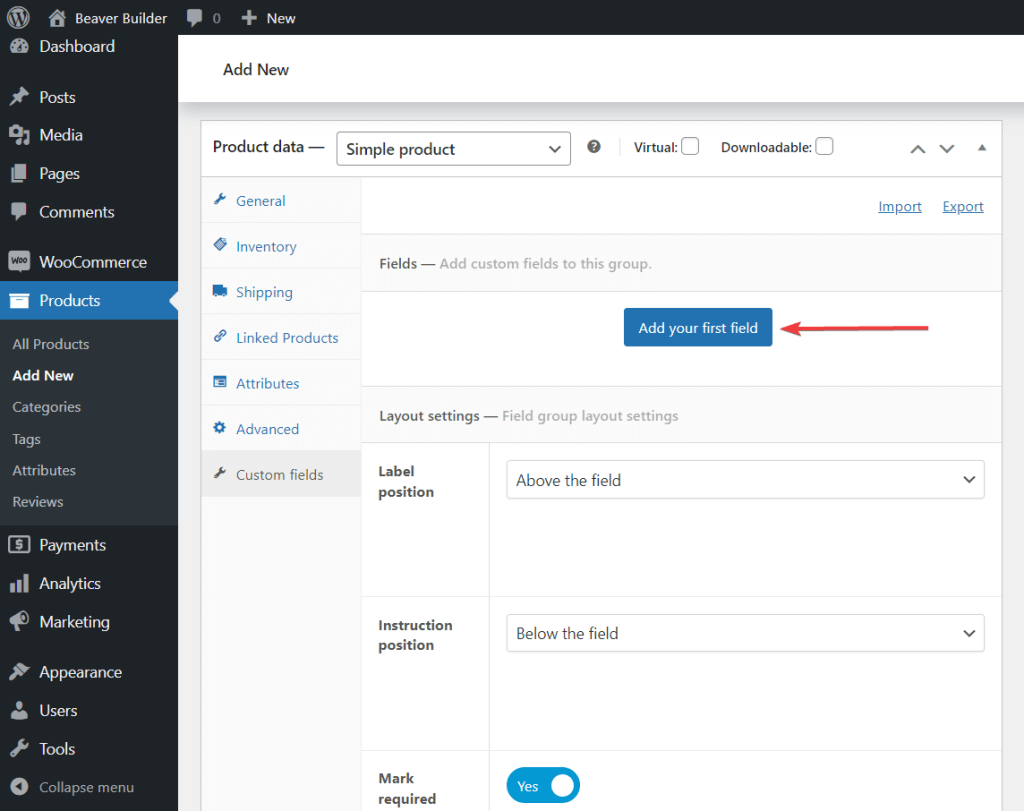Click the Export link
Screen dimensions: 1024x811
coord(962,205)
